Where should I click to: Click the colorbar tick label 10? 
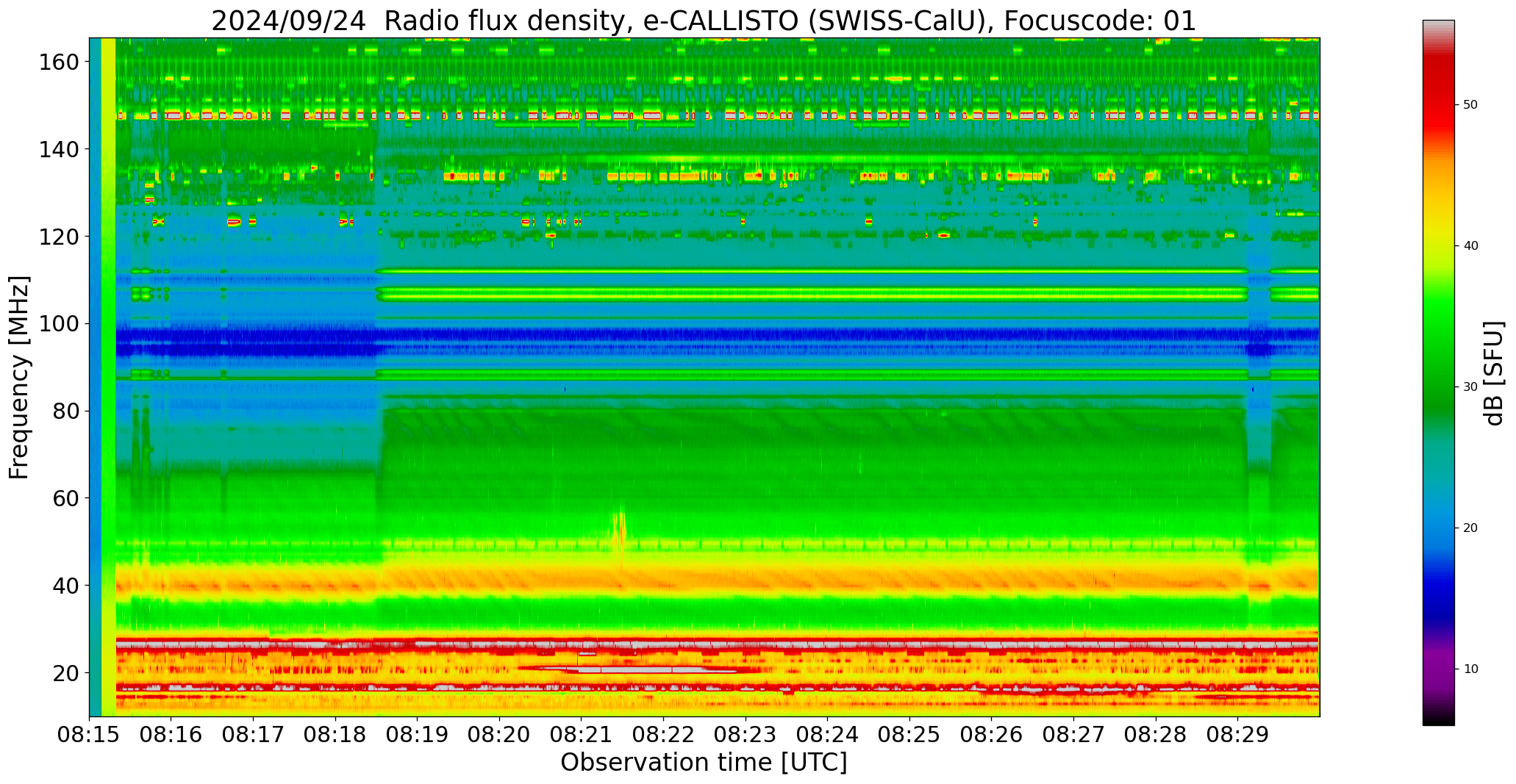pos(1470,669)
